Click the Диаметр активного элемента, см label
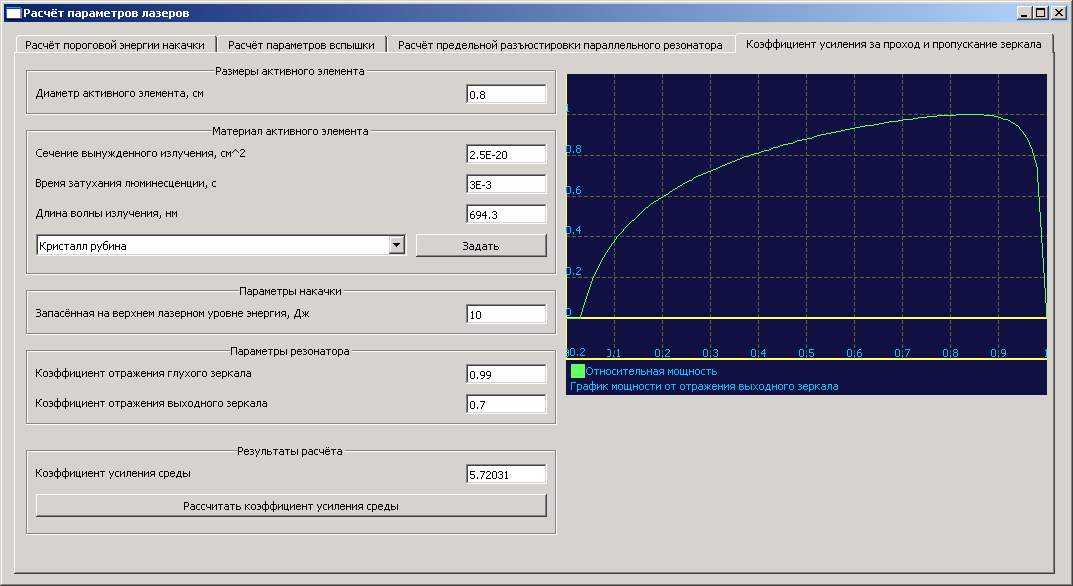Screen dimensions: 1073x586 click(119, 93)
